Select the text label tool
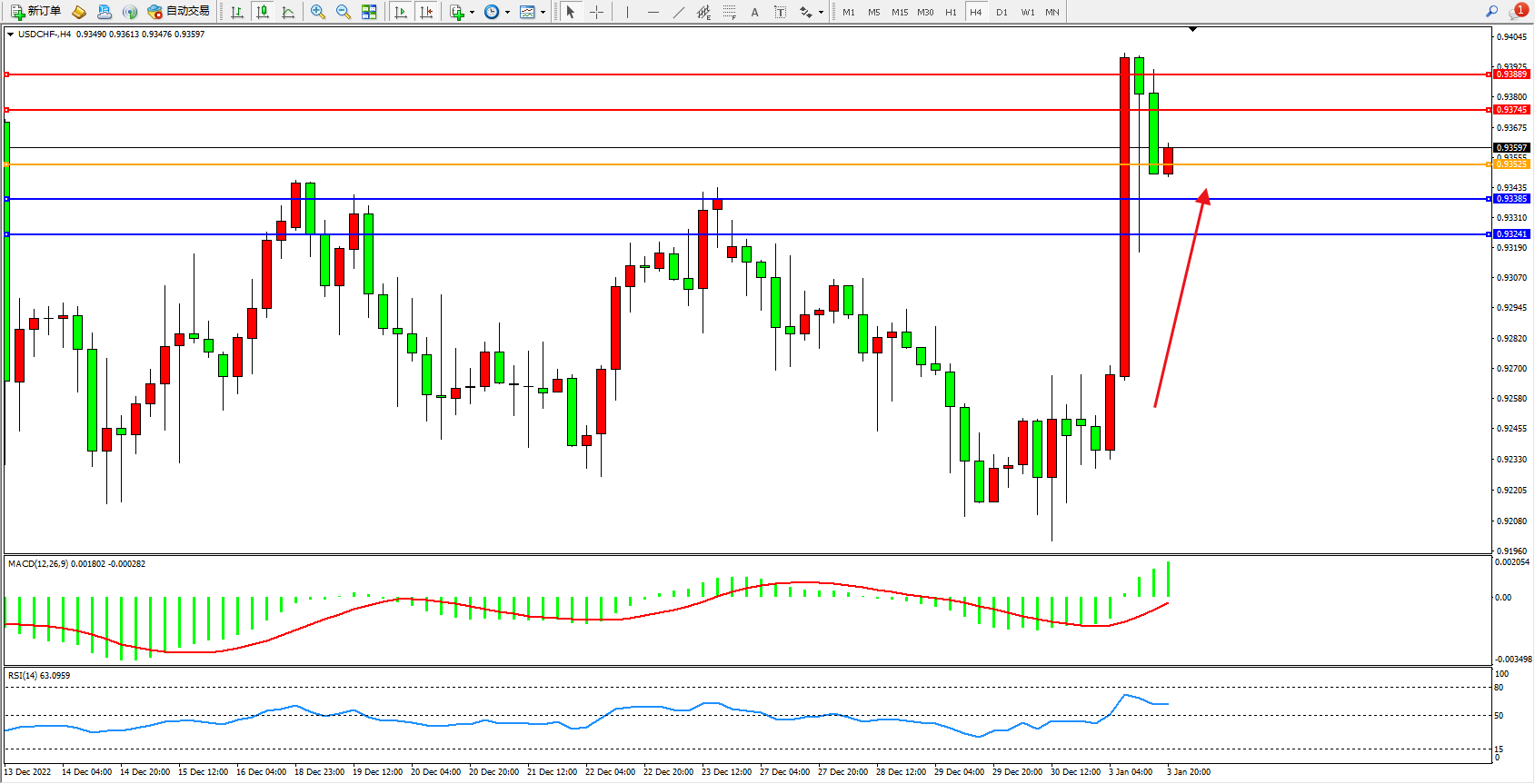The height and width of the screenshot is (784, 1535). coord(780,12)
